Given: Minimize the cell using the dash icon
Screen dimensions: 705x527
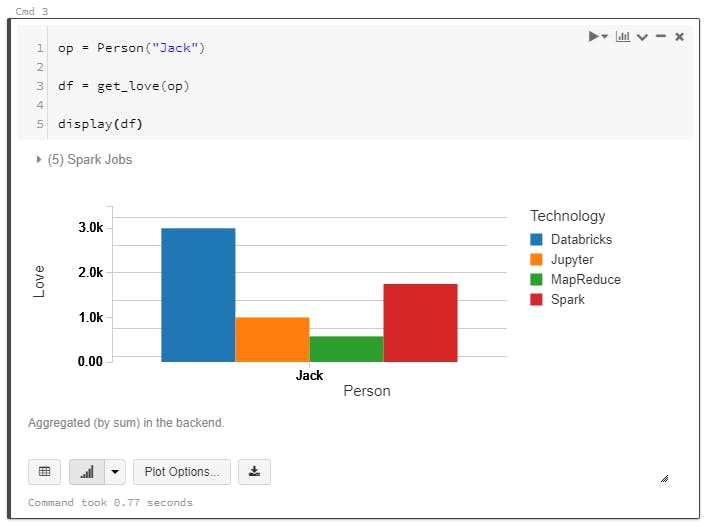Looking at the screenshot, I should point(661,37).
